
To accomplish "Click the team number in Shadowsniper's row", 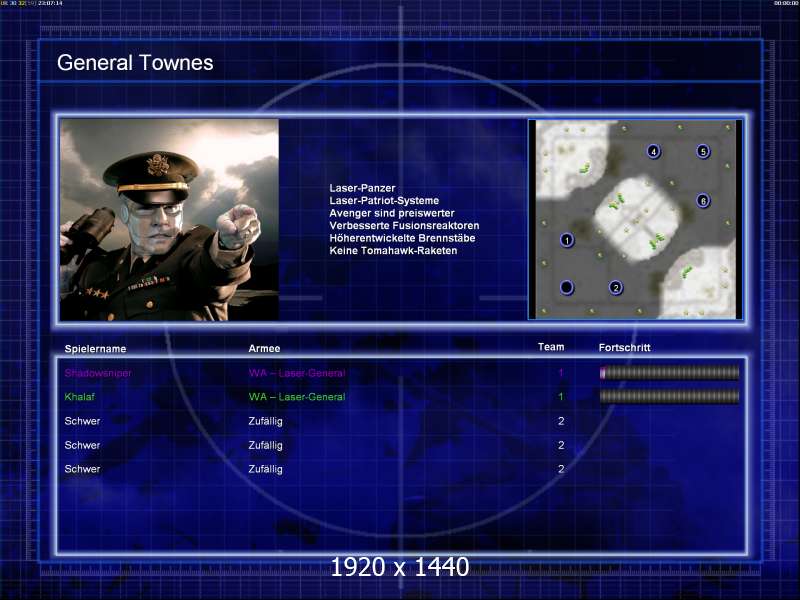I will [x=561, y=373].
